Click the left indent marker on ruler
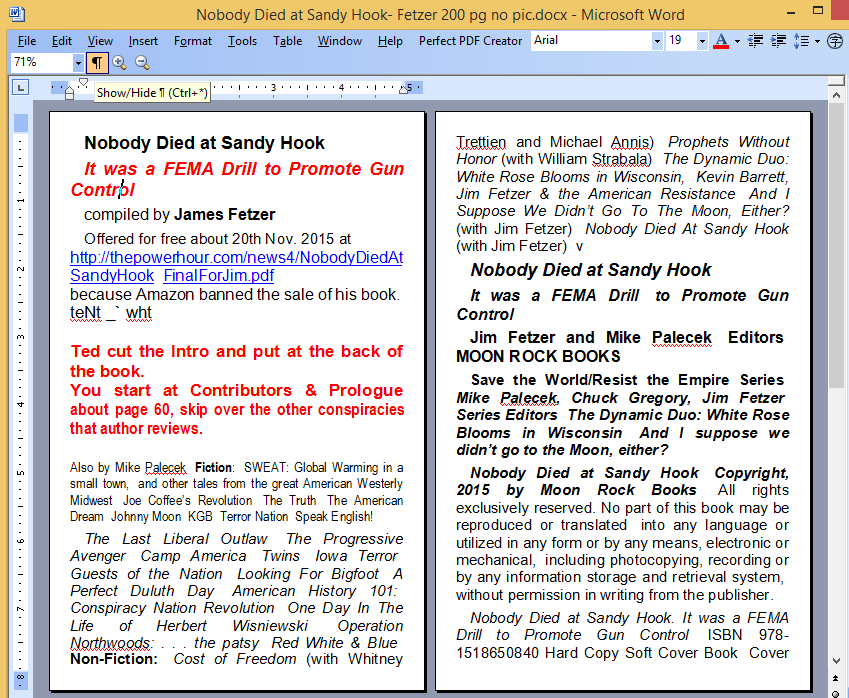The height and width of the screenshot is (698, 849). tap(69, 94)
